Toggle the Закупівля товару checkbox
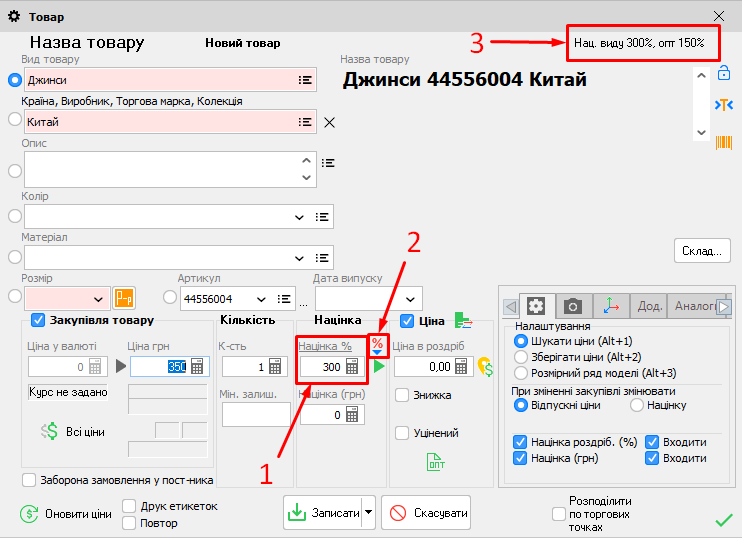This screenshot has height=538, width=742. click(x=39, y=320)
